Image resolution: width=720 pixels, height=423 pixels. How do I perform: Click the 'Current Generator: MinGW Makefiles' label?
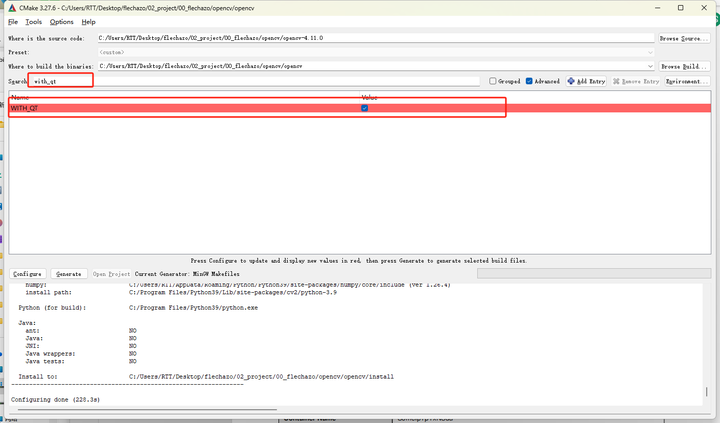[x=187, y=274]
